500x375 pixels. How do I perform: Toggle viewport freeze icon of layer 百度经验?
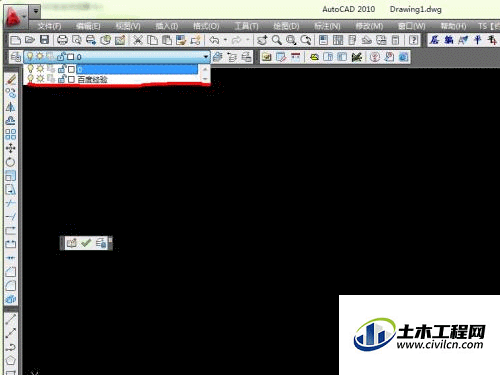point(51,79)
